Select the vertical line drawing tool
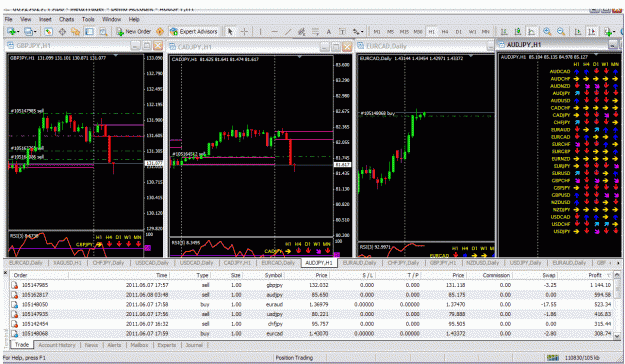The image size is (625, 364). pyautogui.click(x=261, y=31)
